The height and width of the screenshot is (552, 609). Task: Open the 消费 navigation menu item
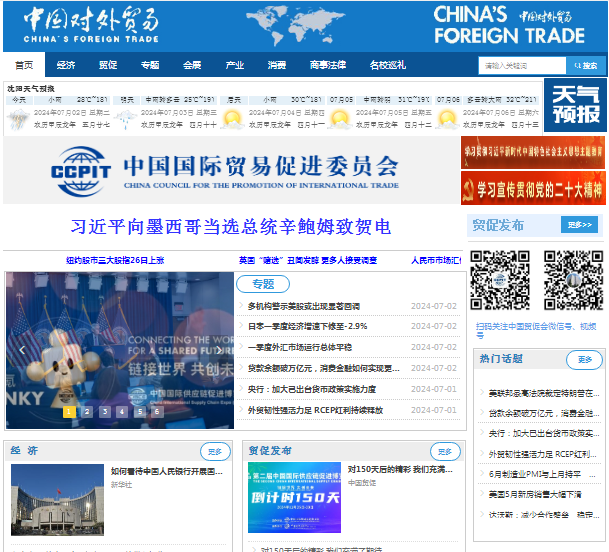(277, 65)
